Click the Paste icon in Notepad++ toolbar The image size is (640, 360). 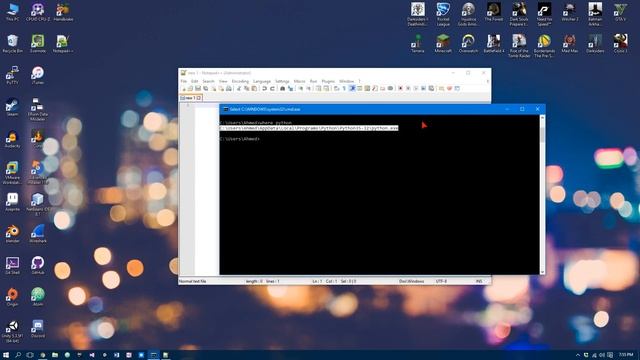pos(254,88)
